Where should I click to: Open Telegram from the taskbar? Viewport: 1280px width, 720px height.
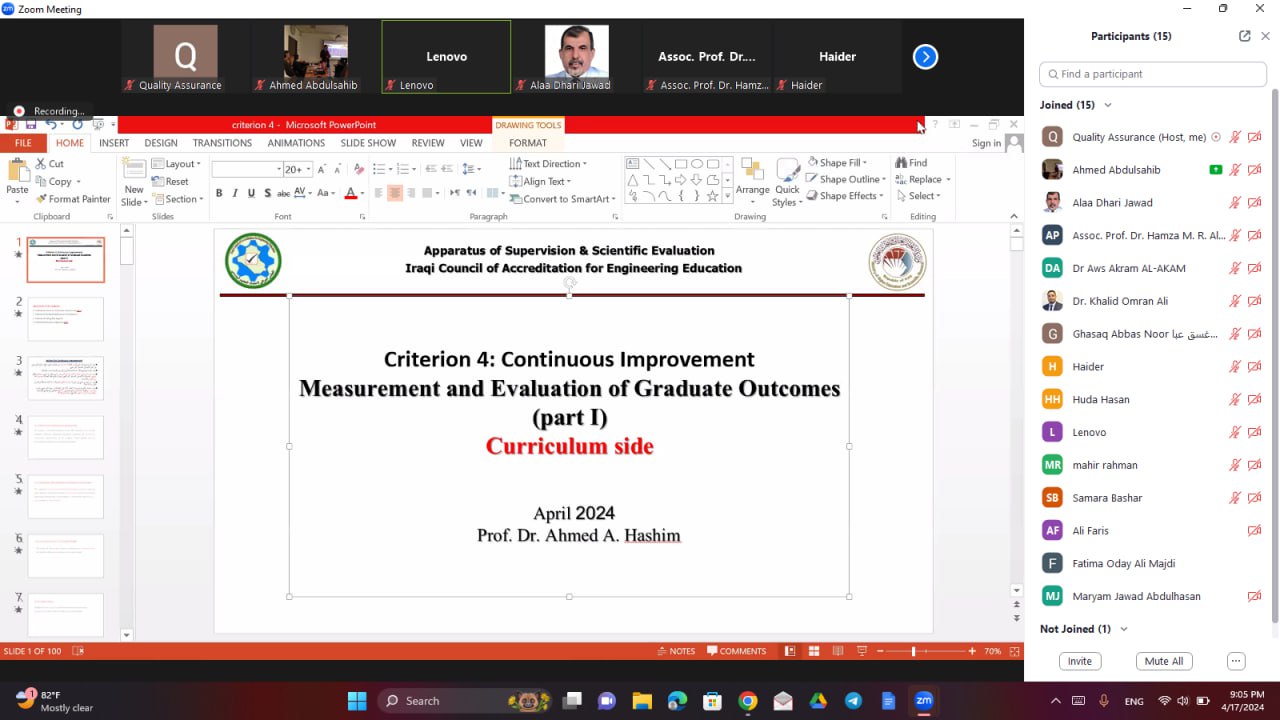click(x=853, y=701)
